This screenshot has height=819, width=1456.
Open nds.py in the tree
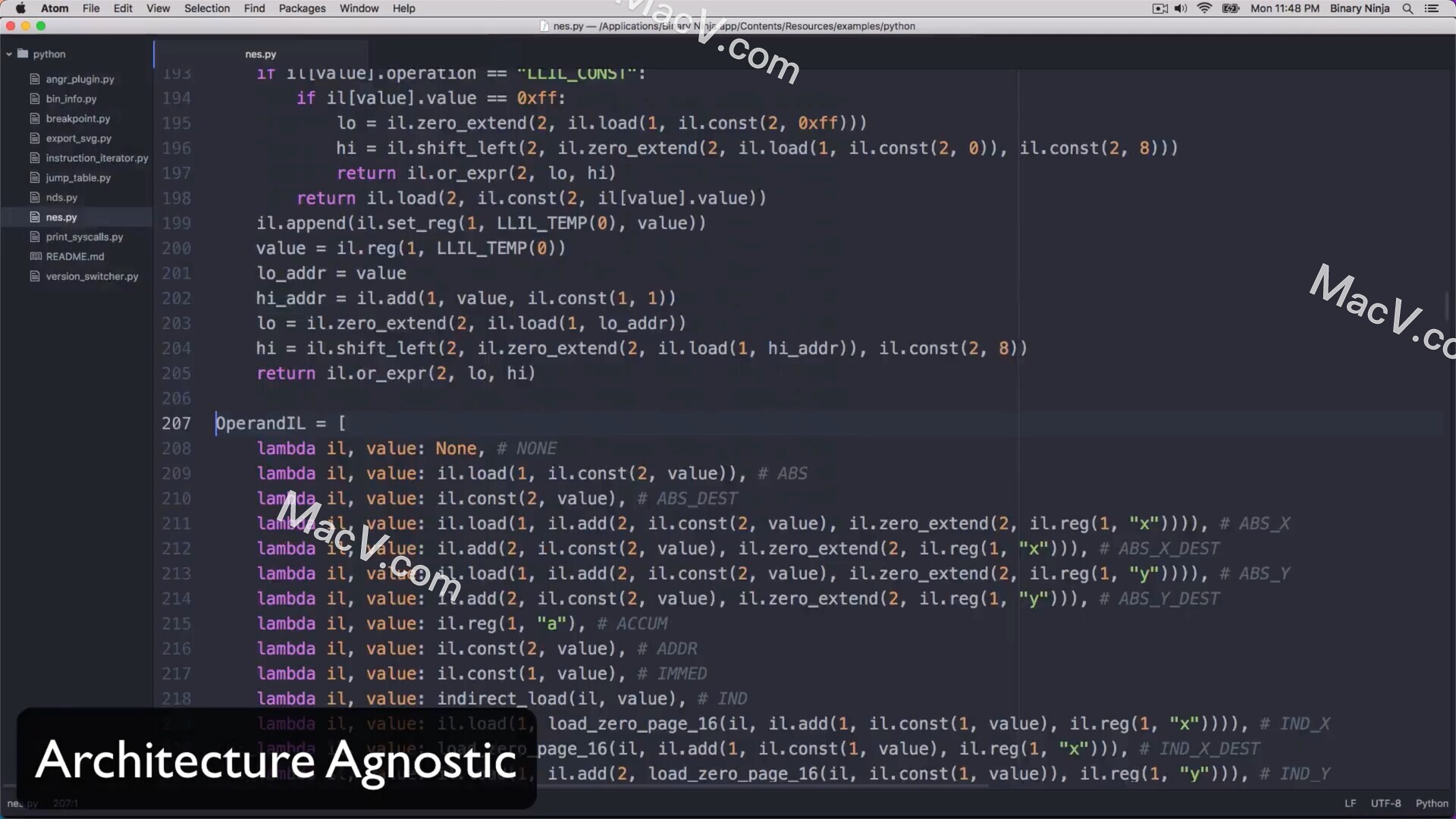coord(61,197)
